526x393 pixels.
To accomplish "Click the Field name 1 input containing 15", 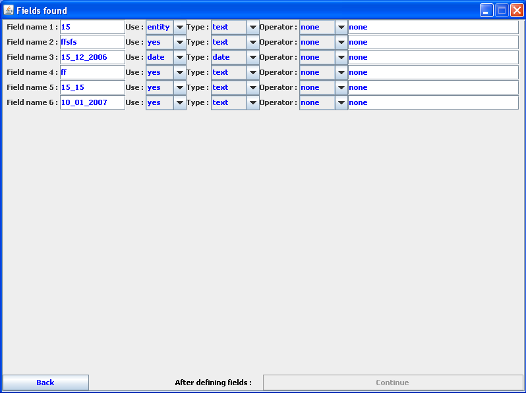I will (92, 27).
